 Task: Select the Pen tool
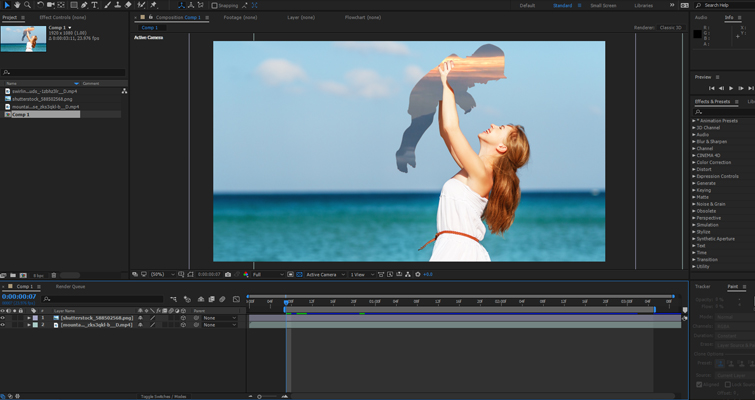click(84, 5)
